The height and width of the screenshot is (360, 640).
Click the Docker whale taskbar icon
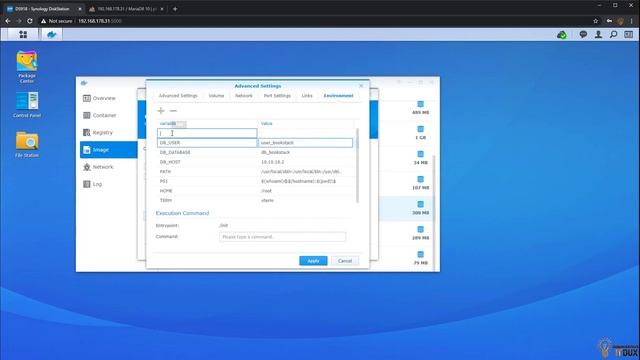52,35
